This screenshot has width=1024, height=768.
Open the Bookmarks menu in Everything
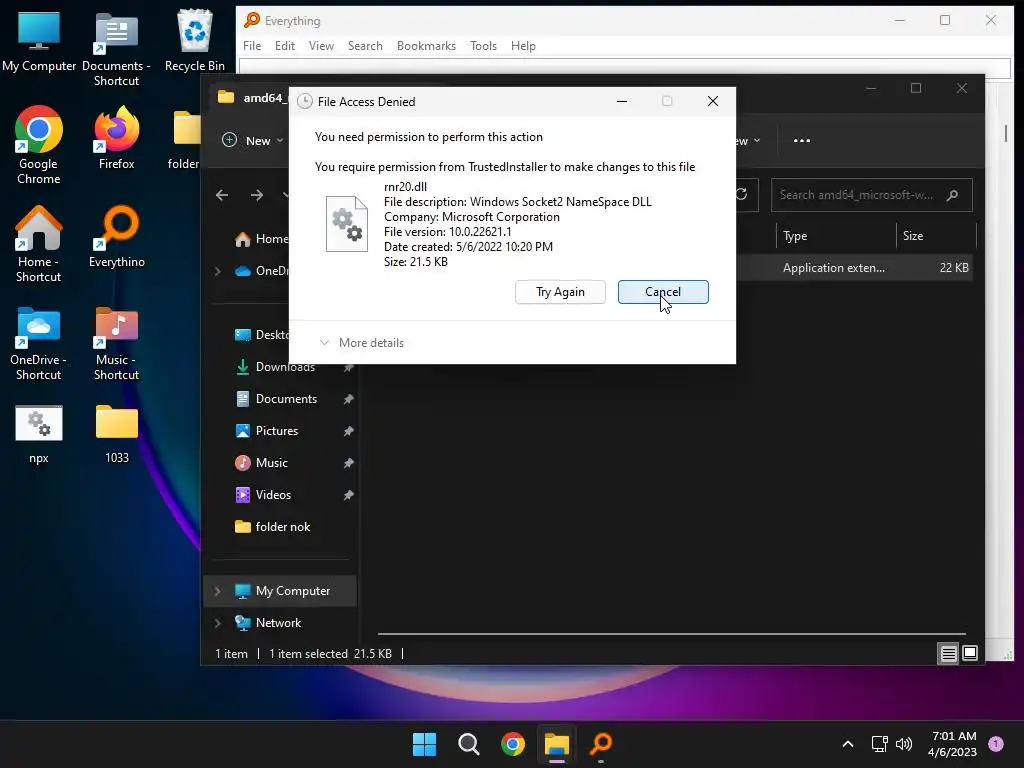pyautogui.click(x=426, y=46)
